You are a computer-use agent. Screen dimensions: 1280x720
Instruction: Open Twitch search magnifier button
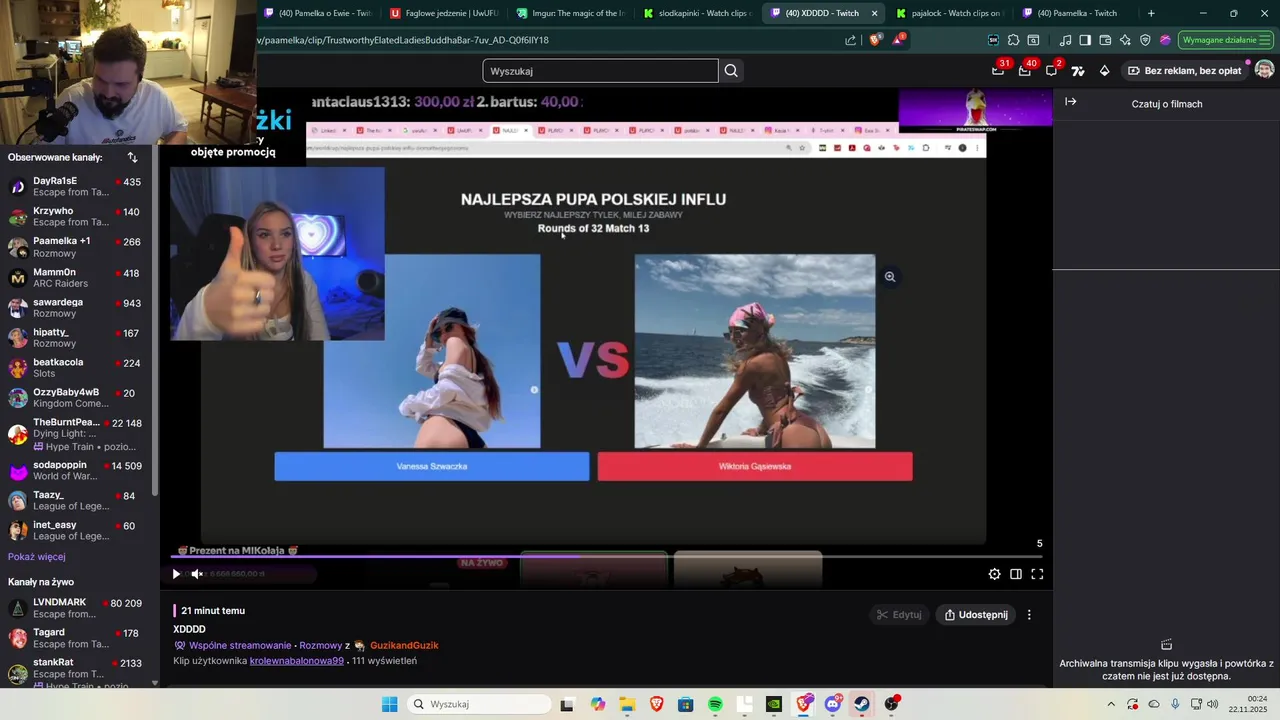click(731, 71)
